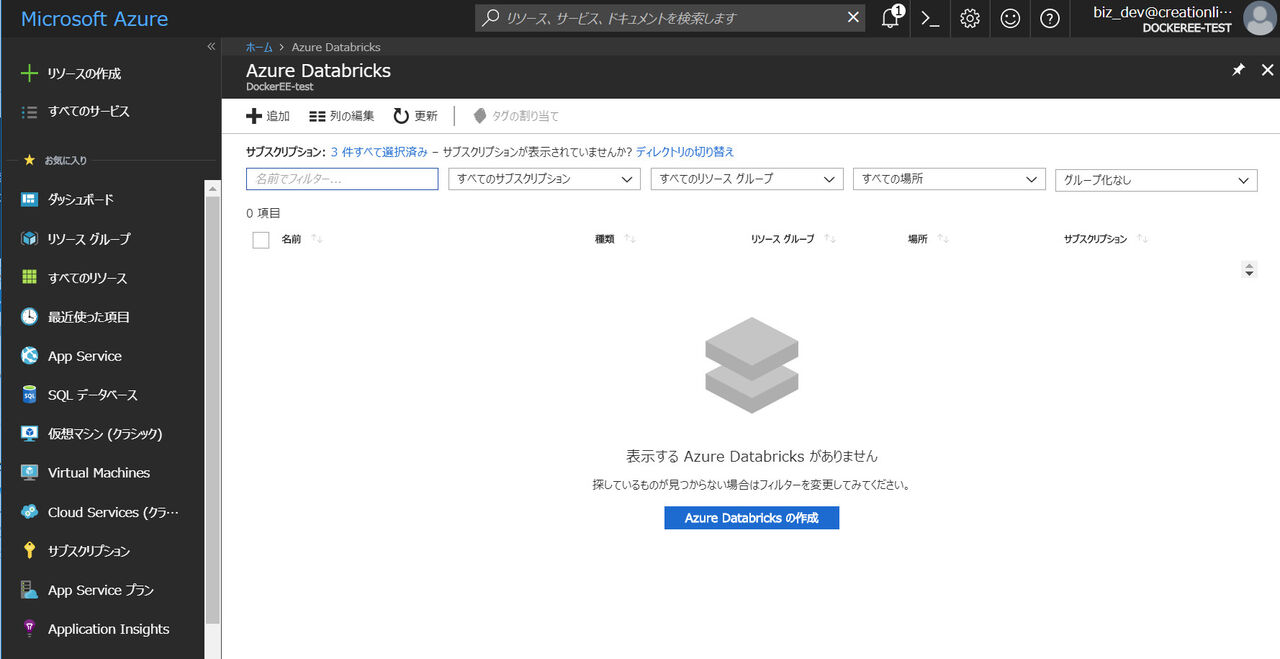Screen dimensions: 1280x659
Task: Sort by the 名前 column header
Action: (291, 240)
